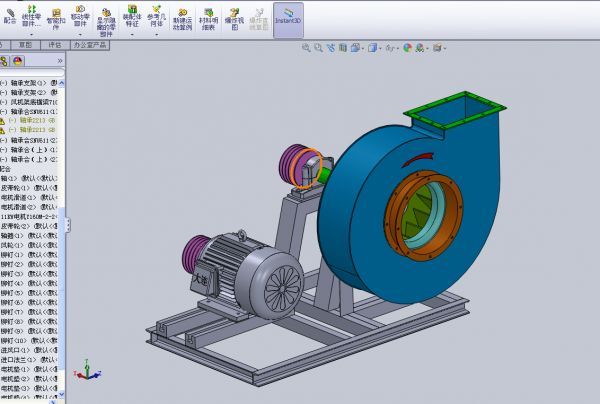Create an 爆炸视图 exploded view
Viewport: 600px width, 404px height.
pos(235,20)
